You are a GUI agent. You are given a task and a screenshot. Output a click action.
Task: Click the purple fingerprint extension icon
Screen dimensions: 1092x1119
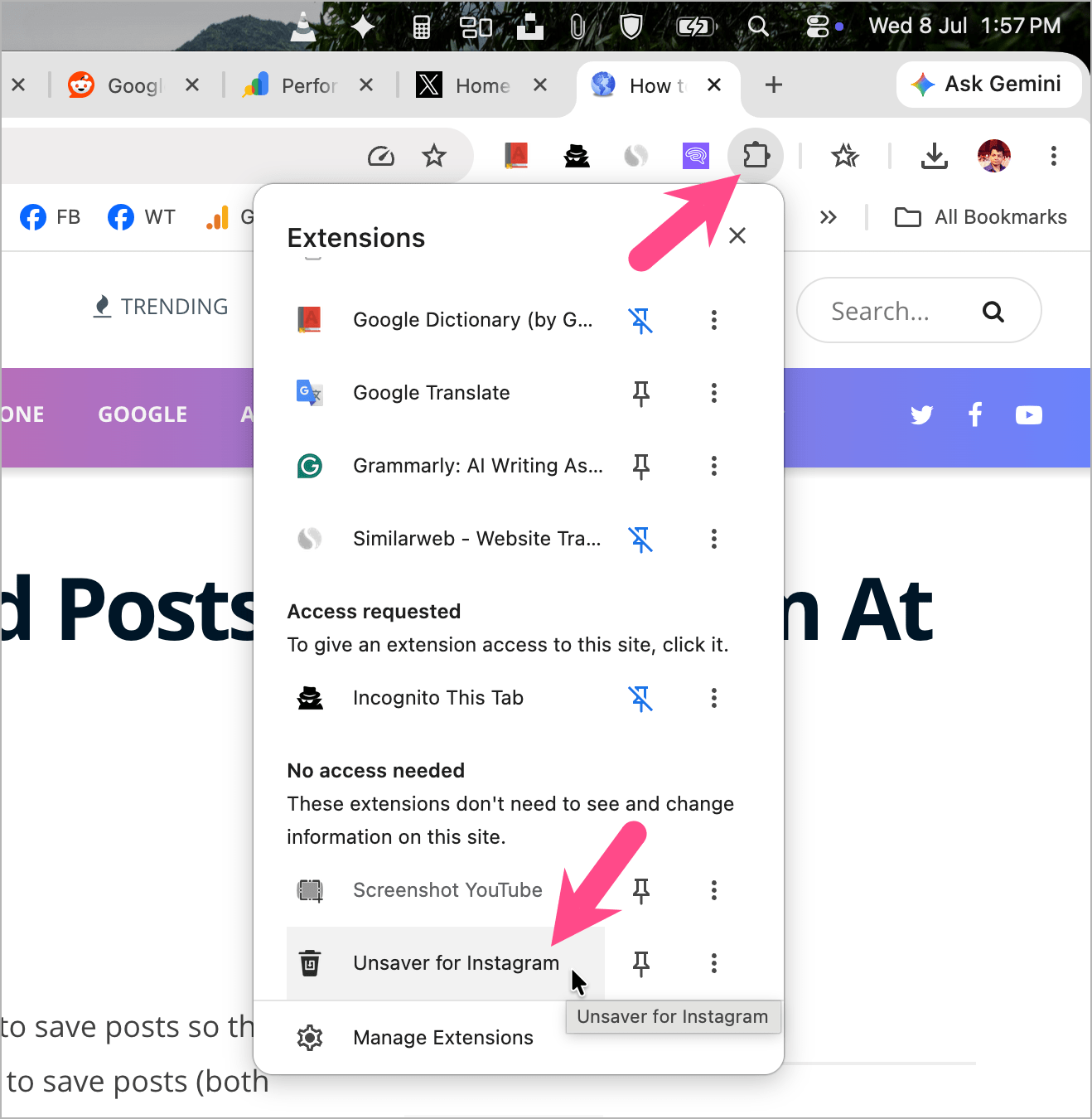(696, 155)
